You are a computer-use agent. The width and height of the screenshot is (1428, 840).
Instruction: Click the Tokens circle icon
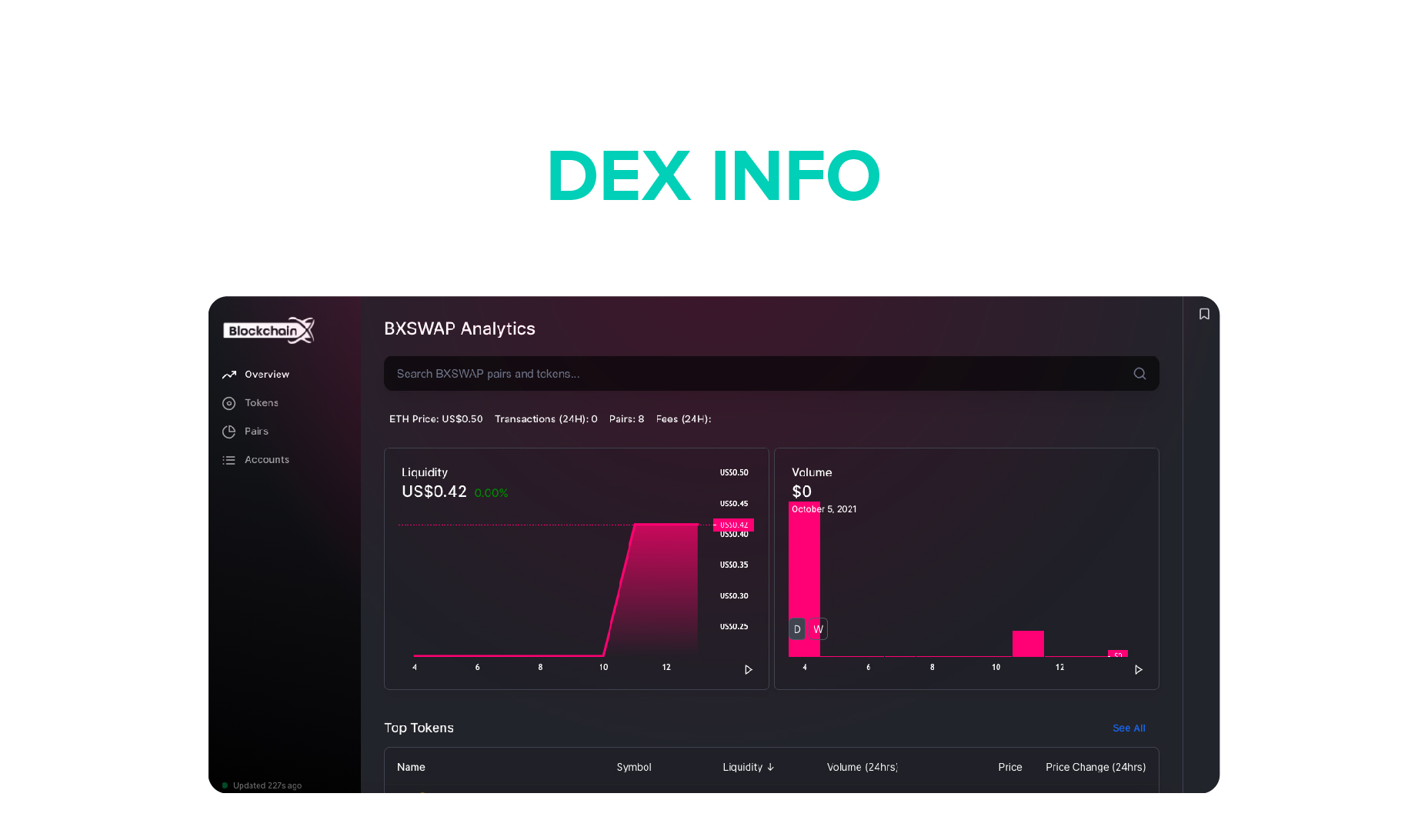(229, 403)
